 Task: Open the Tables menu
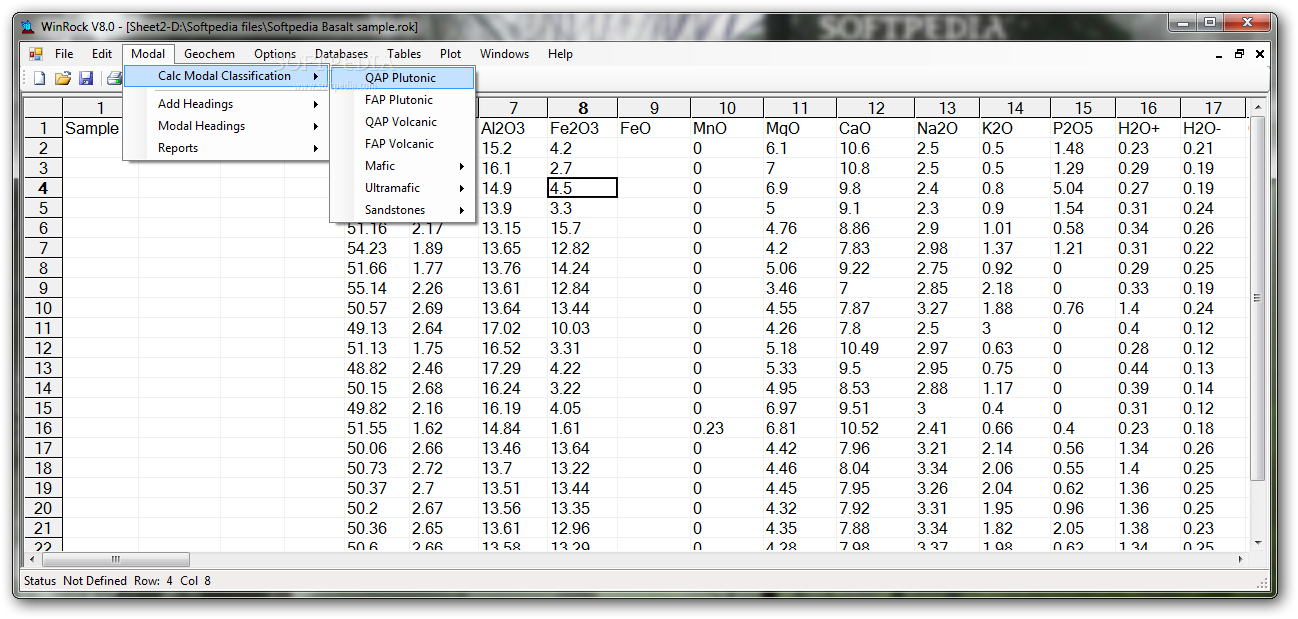405,54
